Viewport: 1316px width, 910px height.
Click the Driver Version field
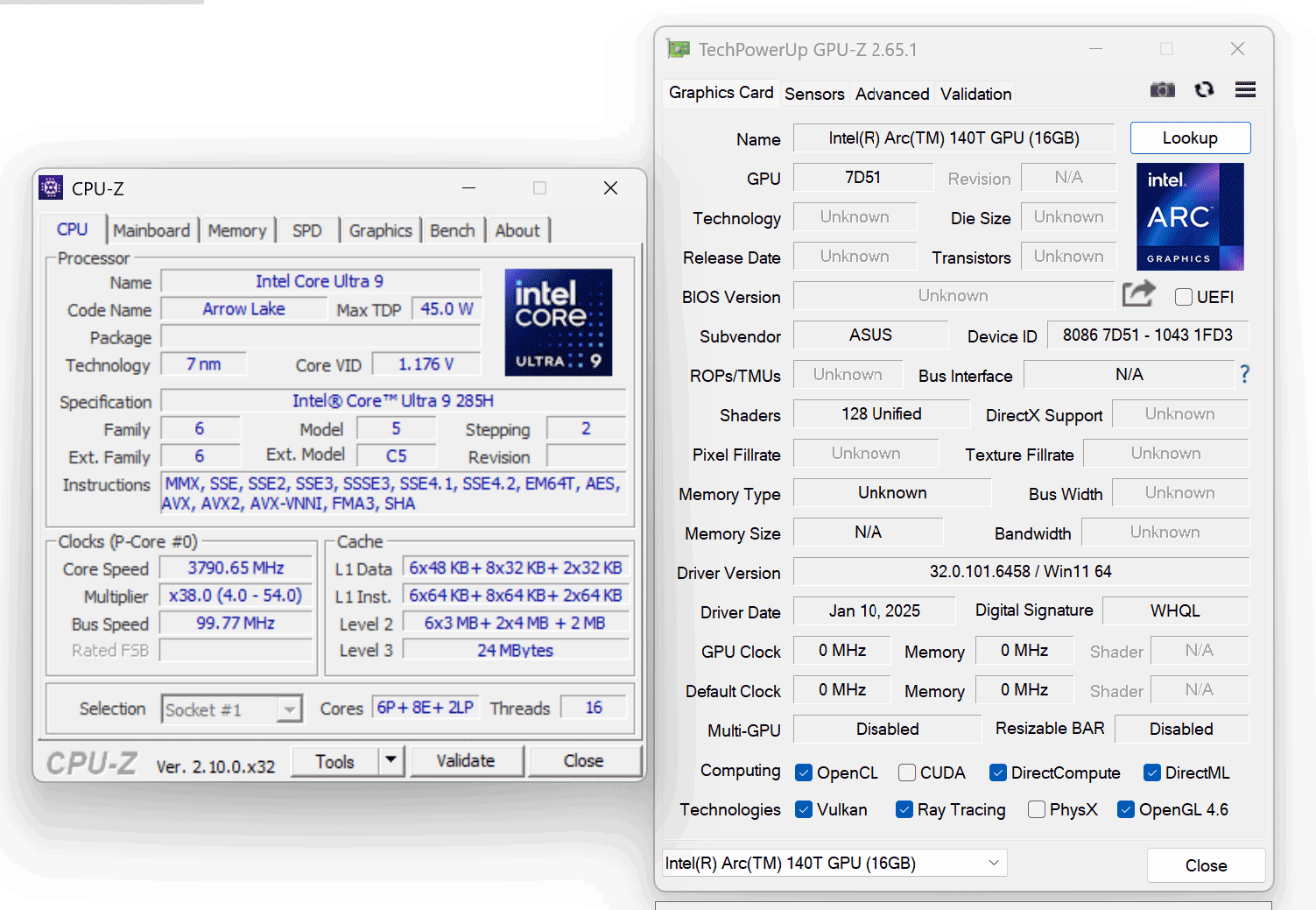point(1021,572)
